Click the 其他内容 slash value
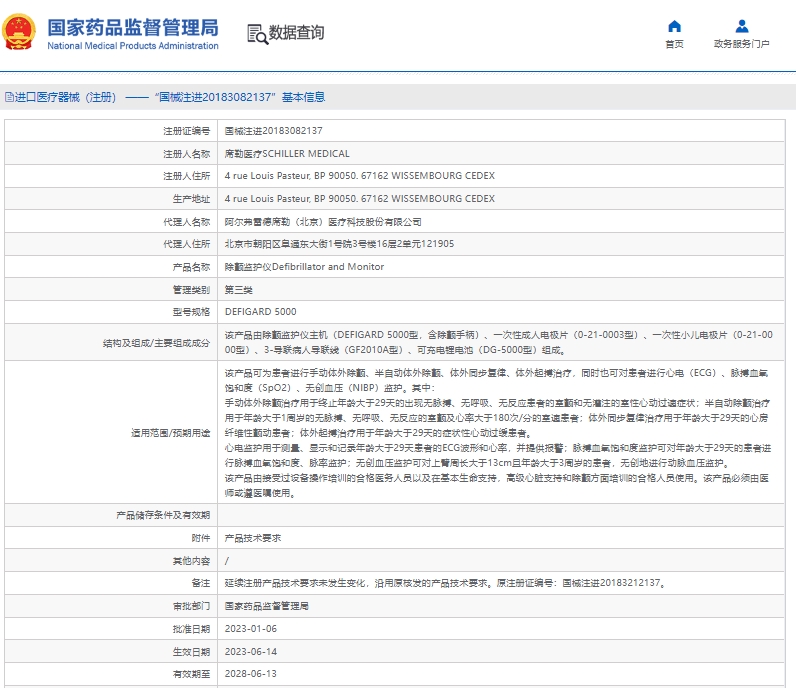Screen dimensions: 796x688 [x=227, y=561]
